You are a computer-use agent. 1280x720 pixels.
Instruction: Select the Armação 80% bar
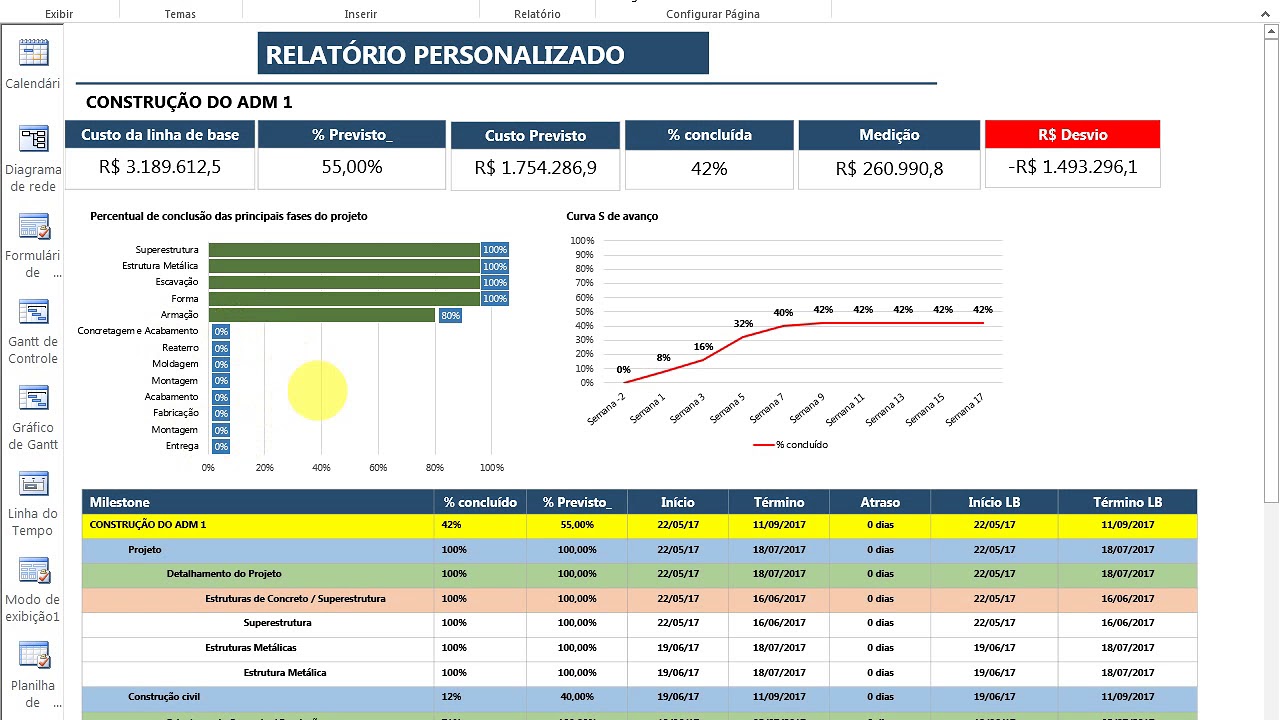322,315
